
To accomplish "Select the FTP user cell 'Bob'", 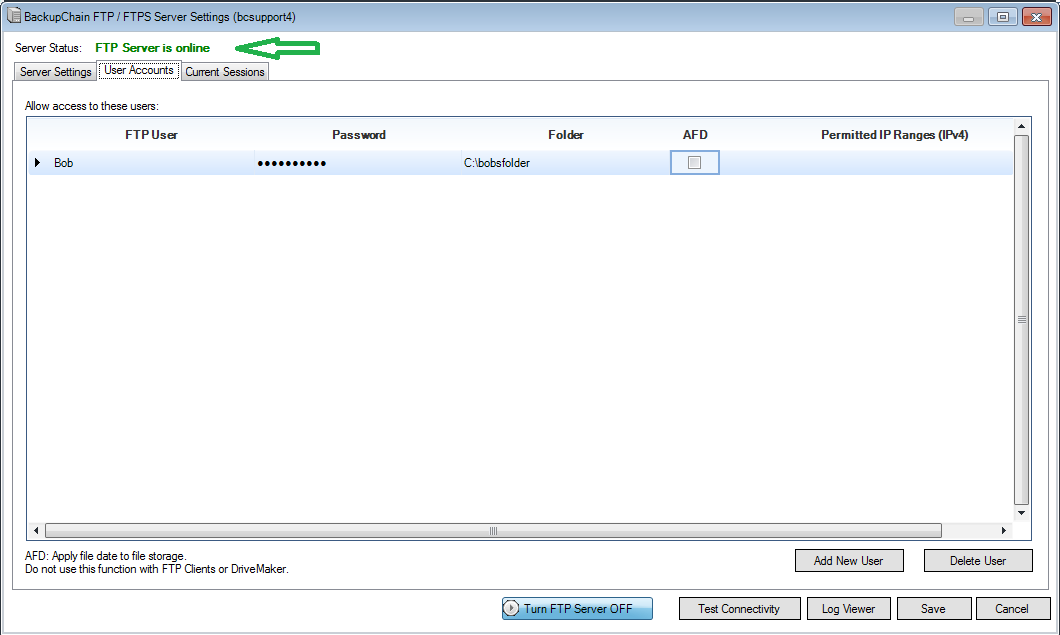I will 150,163.
